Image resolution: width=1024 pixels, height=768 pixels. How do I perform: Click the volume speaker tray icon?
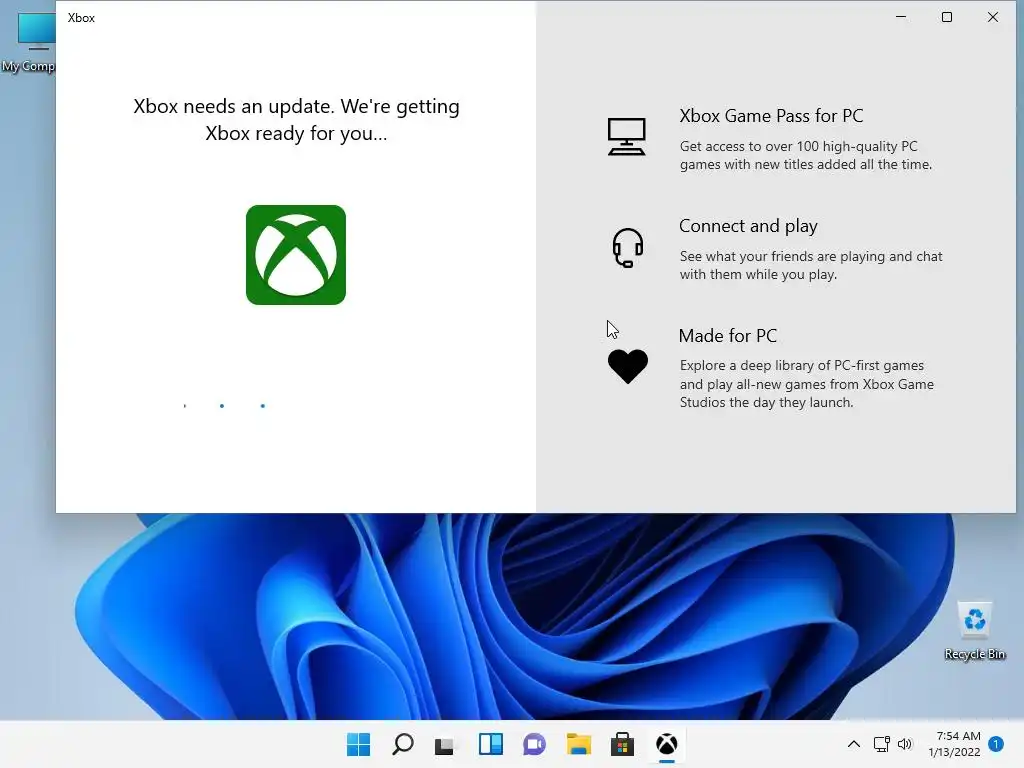[904, 744]
